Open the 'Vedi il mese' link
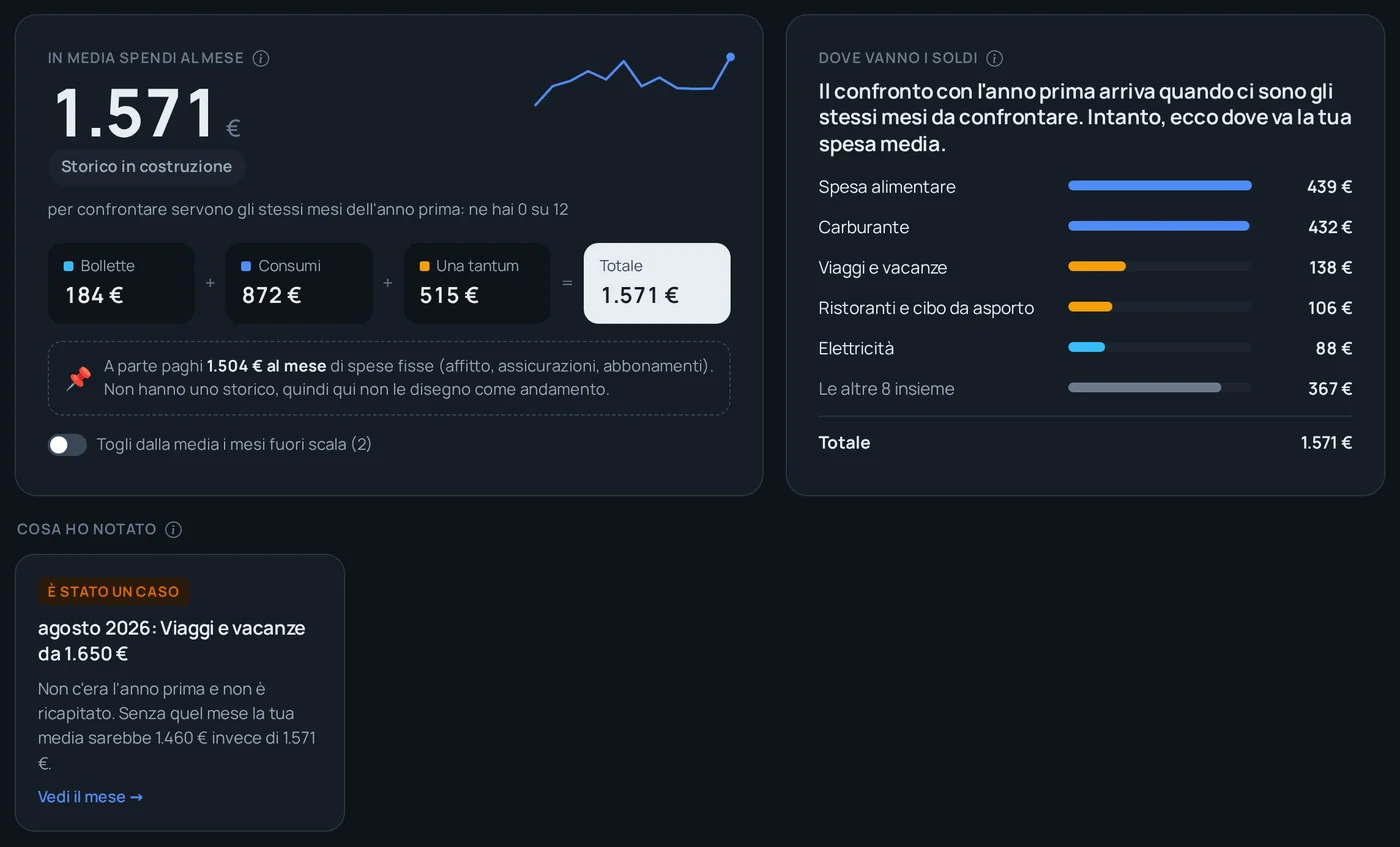 pos(90,797)
